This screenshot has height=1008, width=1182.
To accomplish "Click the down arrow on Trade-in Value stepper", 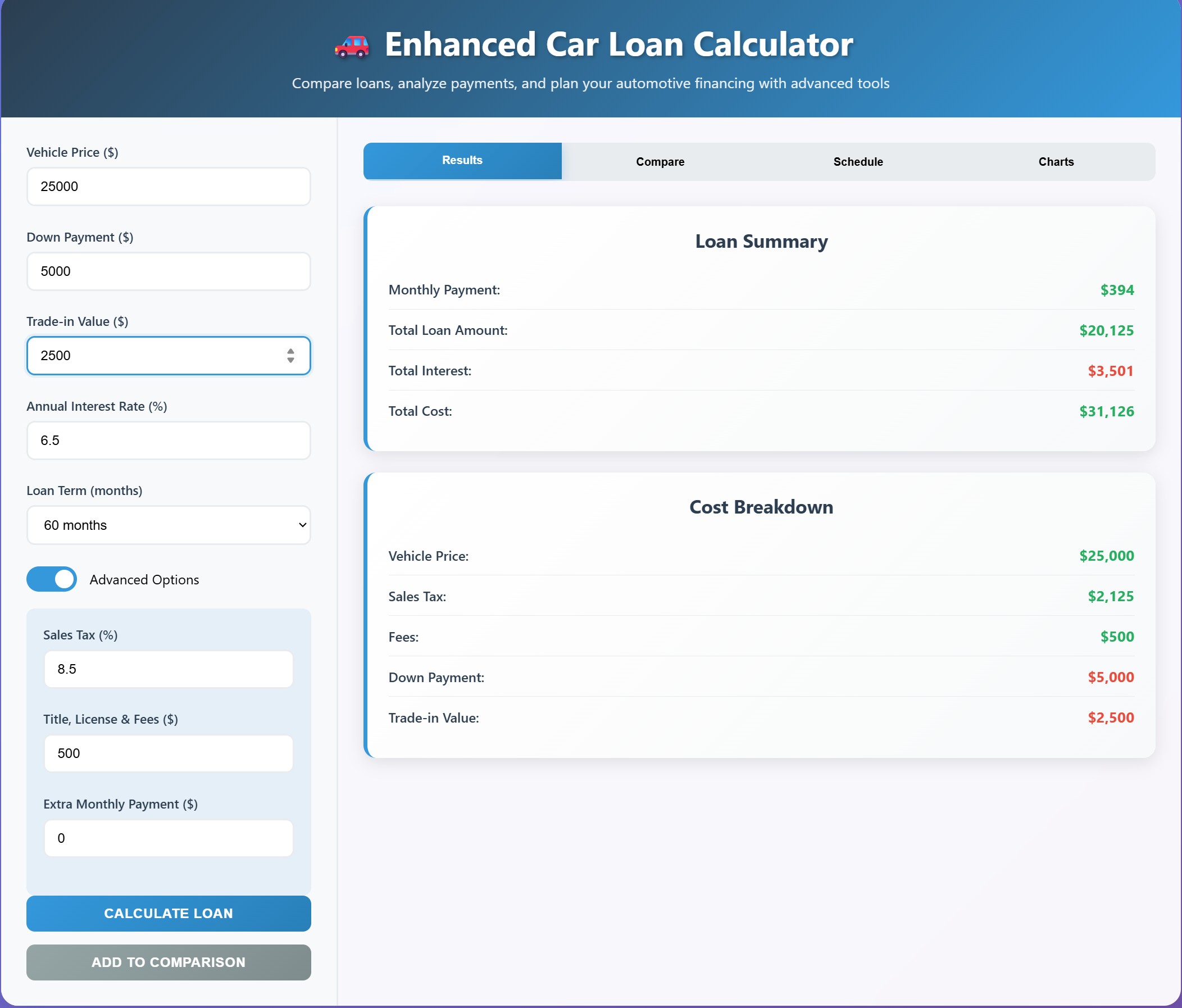I will pyautogui.click(x=290, y=361).
